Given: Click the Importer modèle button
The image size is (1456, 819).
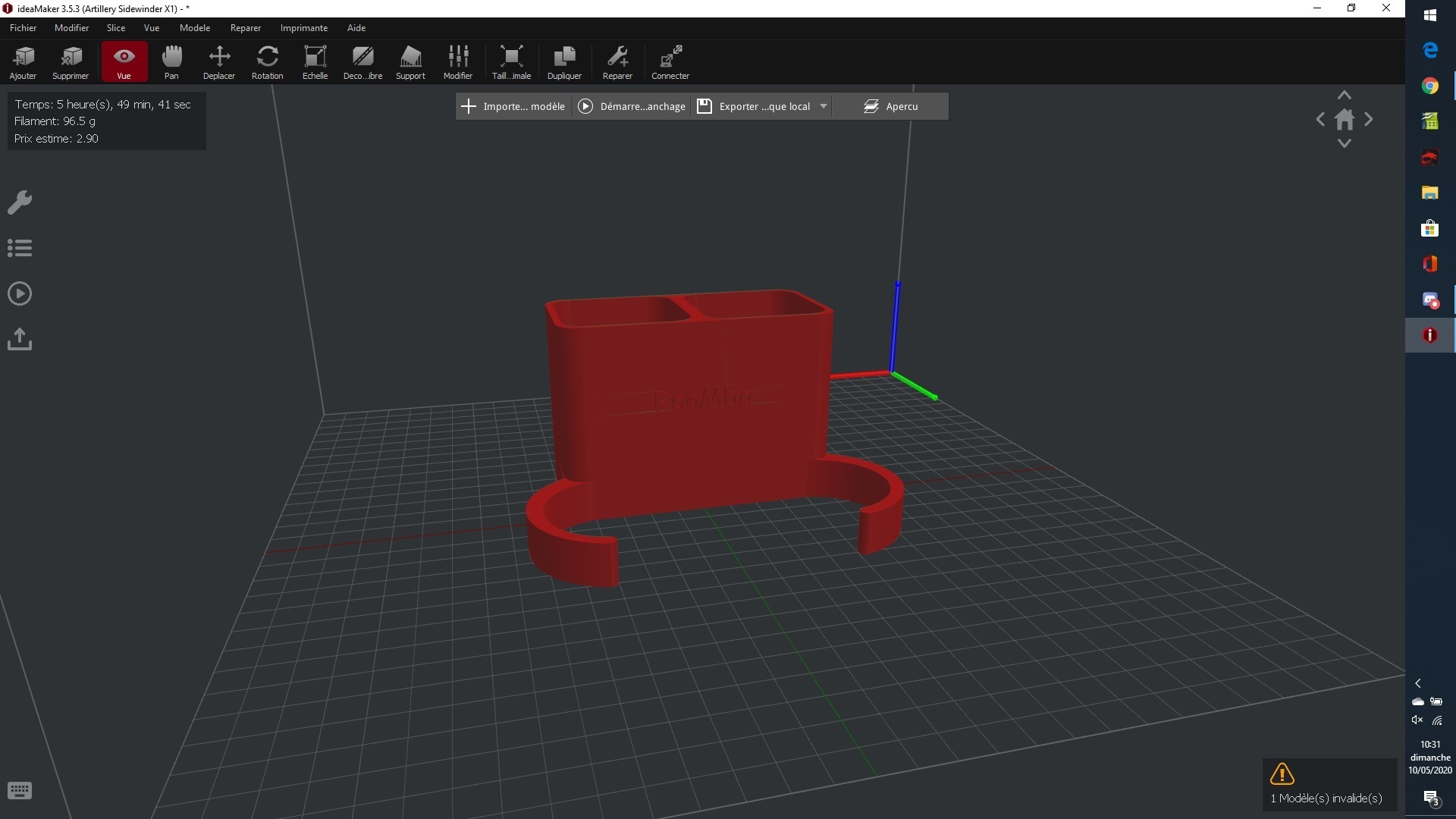Looking at the screenshot, I should [x=513, y=106].
